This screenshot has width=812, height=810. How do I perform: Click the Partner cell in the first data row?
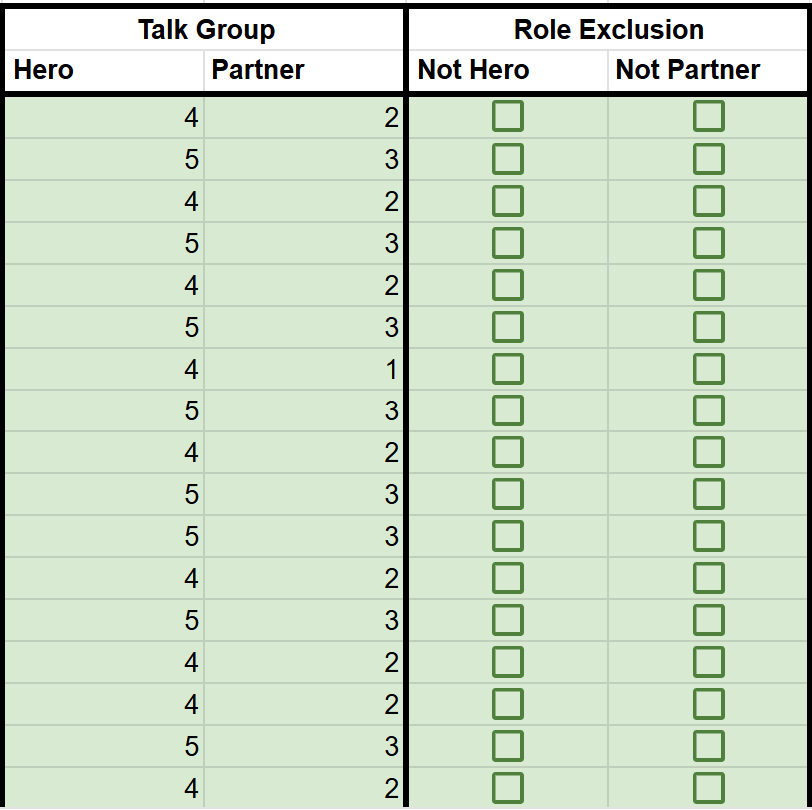pos(303,118)
